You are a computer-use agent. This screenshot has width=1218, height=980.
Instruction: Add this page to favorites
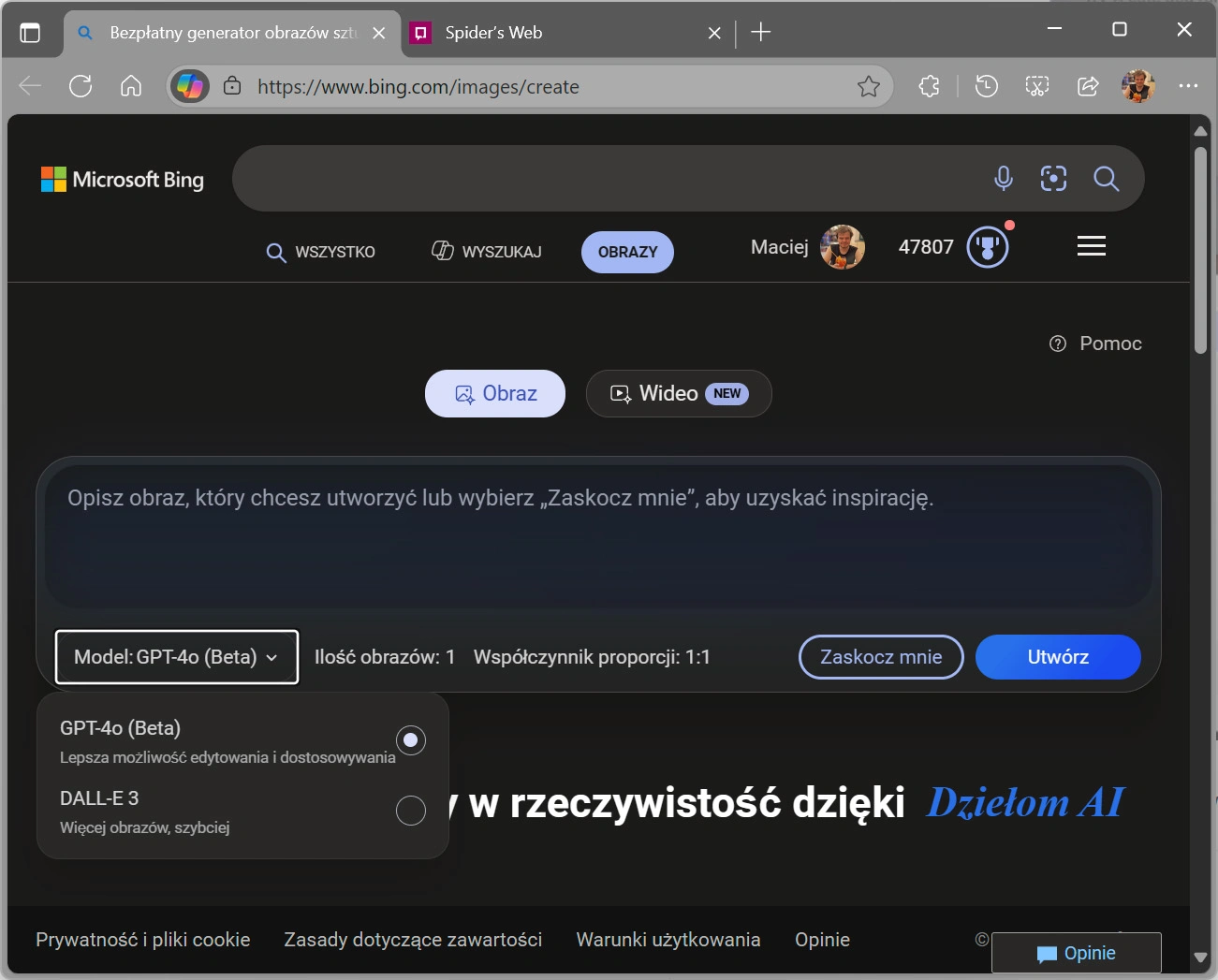coord(869,87)
